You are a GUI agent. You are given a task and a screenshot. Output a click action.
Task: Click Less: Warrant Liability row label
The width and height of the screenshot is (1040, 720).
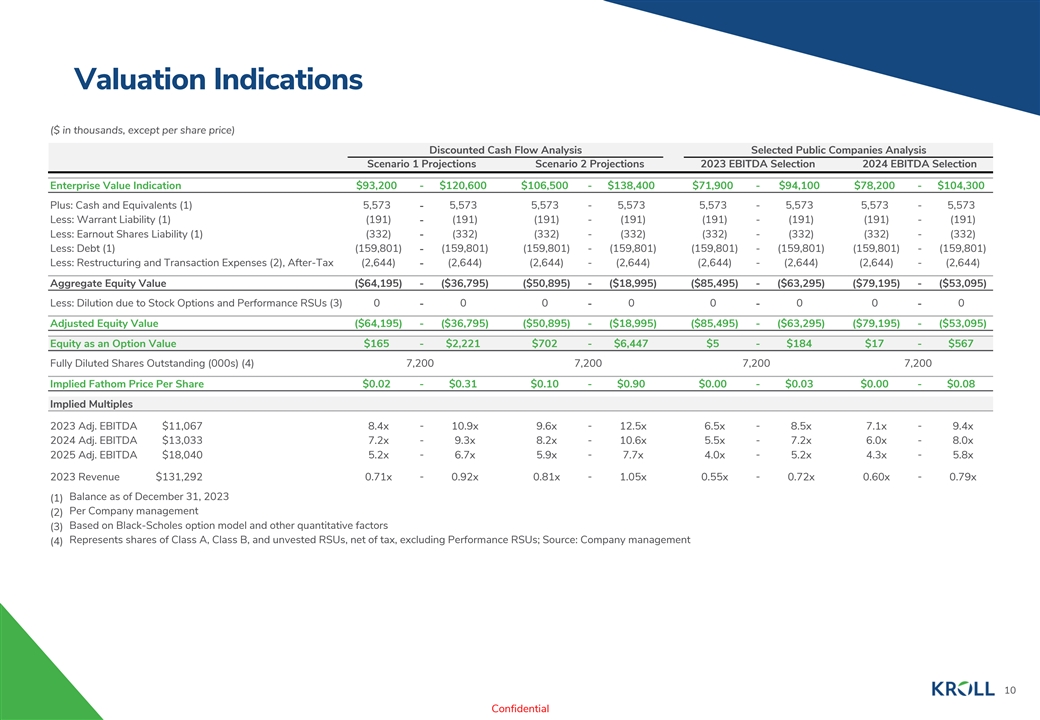point(110,219)
